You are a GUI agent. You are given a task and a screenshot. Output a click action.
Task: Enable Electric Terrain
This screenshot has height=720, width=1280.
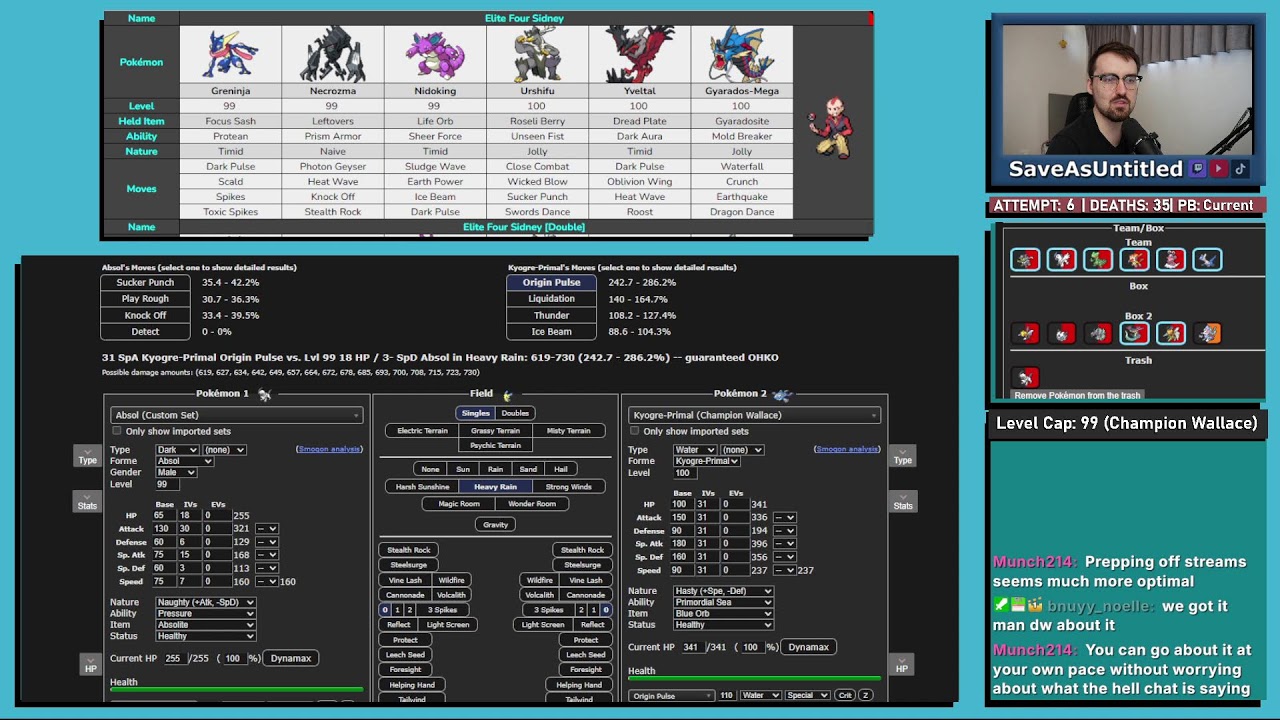coord(422,431)
